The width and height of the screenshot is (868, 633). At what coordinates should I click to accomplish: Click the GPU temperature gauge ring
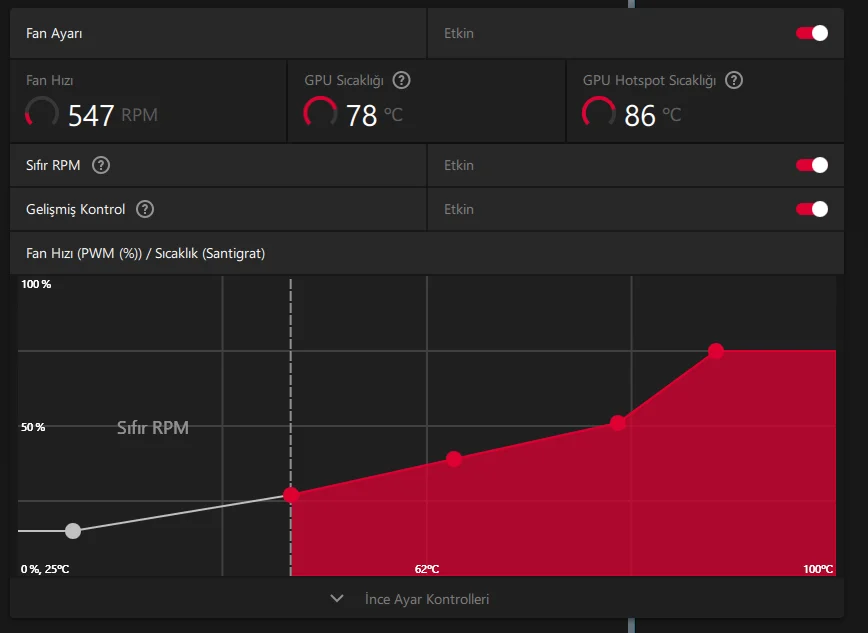tap(320, 113)
